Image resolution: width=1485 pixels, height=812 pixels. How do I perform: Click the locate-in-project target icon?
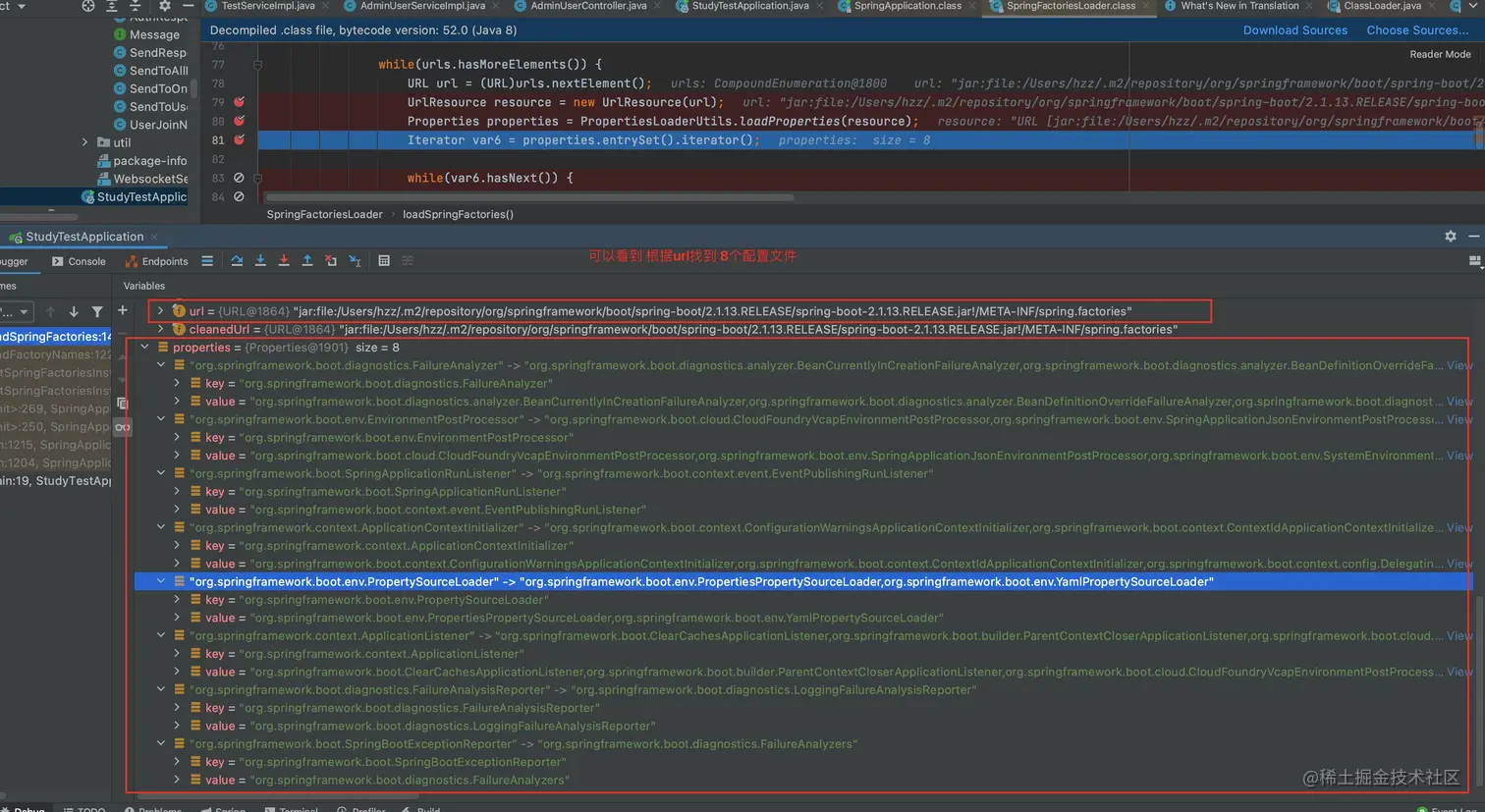coord(88,6)
